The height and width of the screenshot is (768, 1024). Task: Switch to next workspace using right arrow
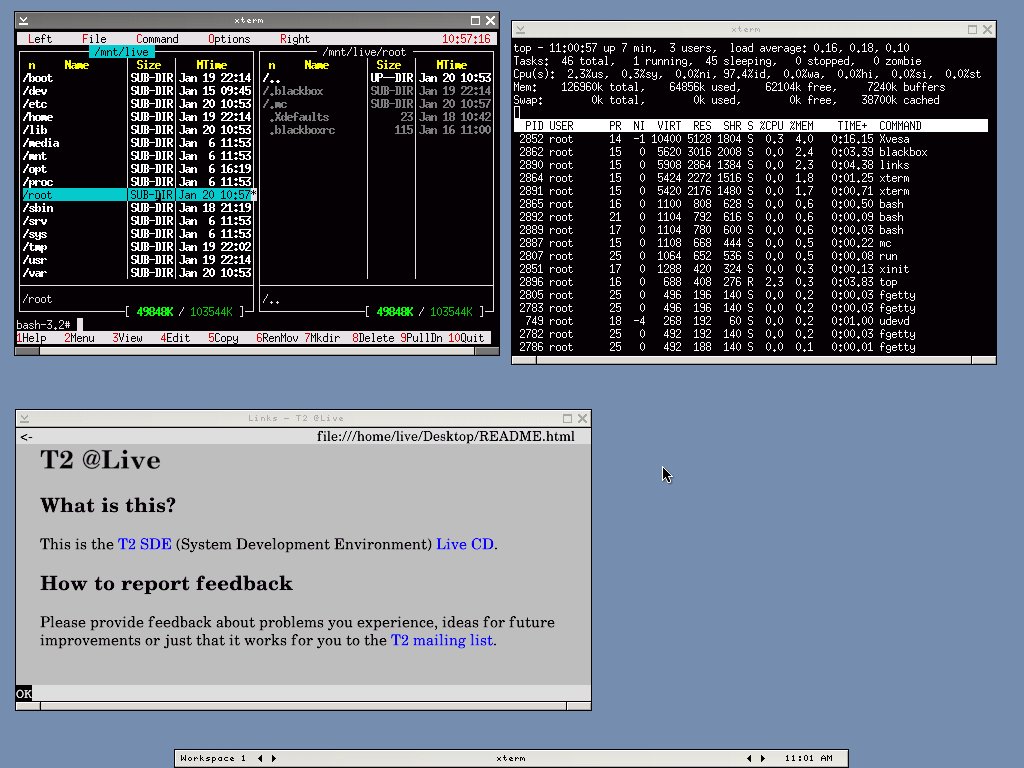coord(274,758)
